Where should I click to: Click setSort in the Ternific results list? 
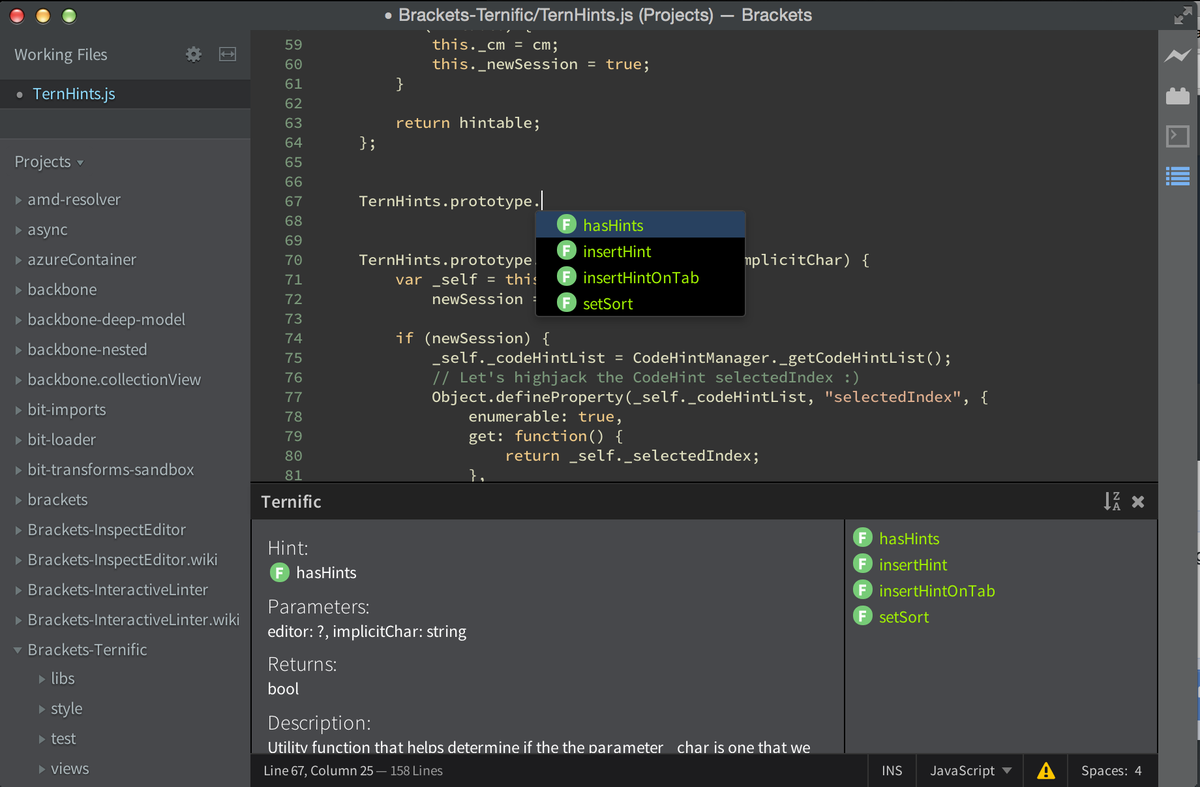click(x=904, y=616)
